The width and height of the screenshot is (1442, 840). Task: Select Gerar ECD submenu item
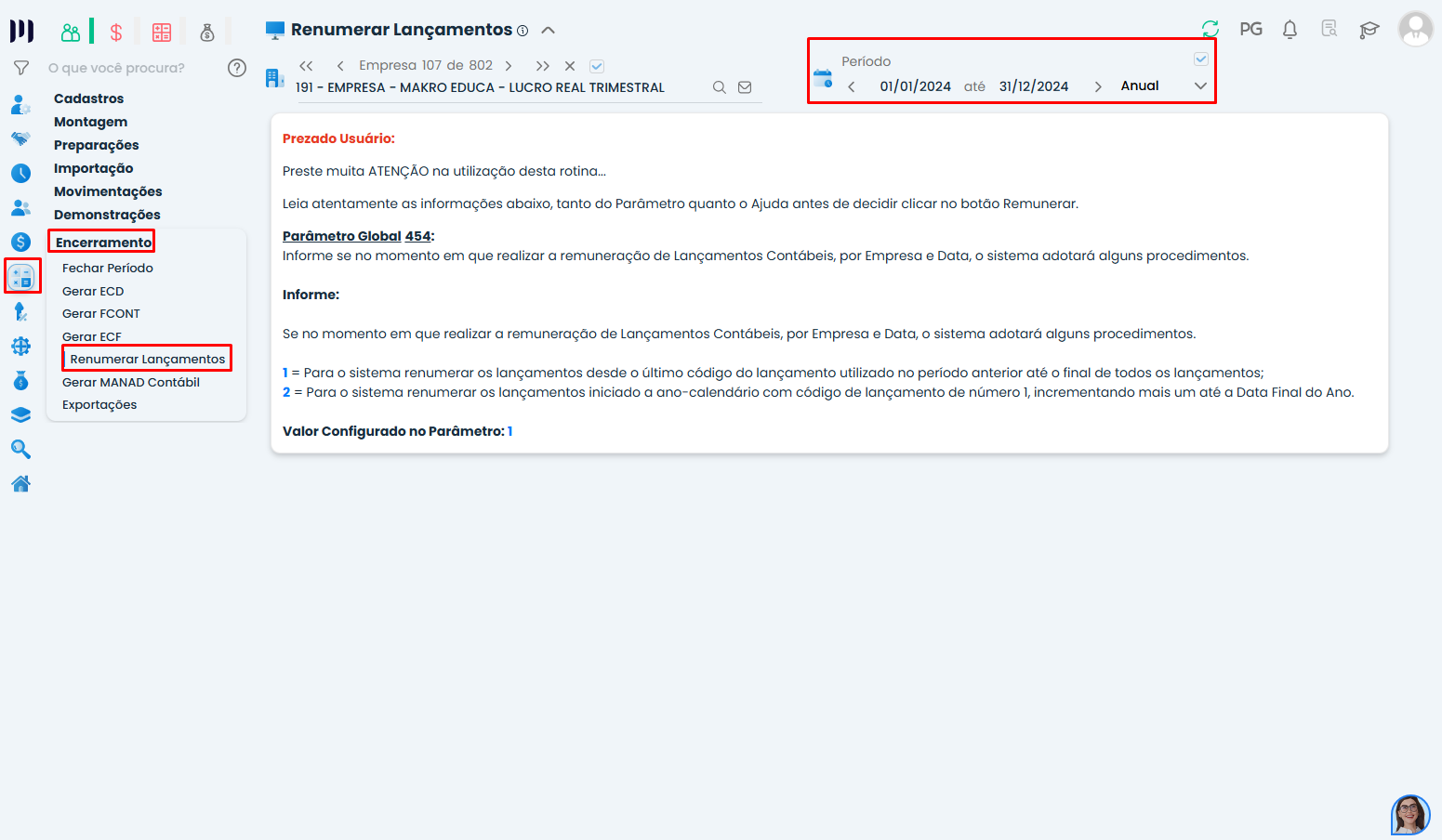coord(93,291)
